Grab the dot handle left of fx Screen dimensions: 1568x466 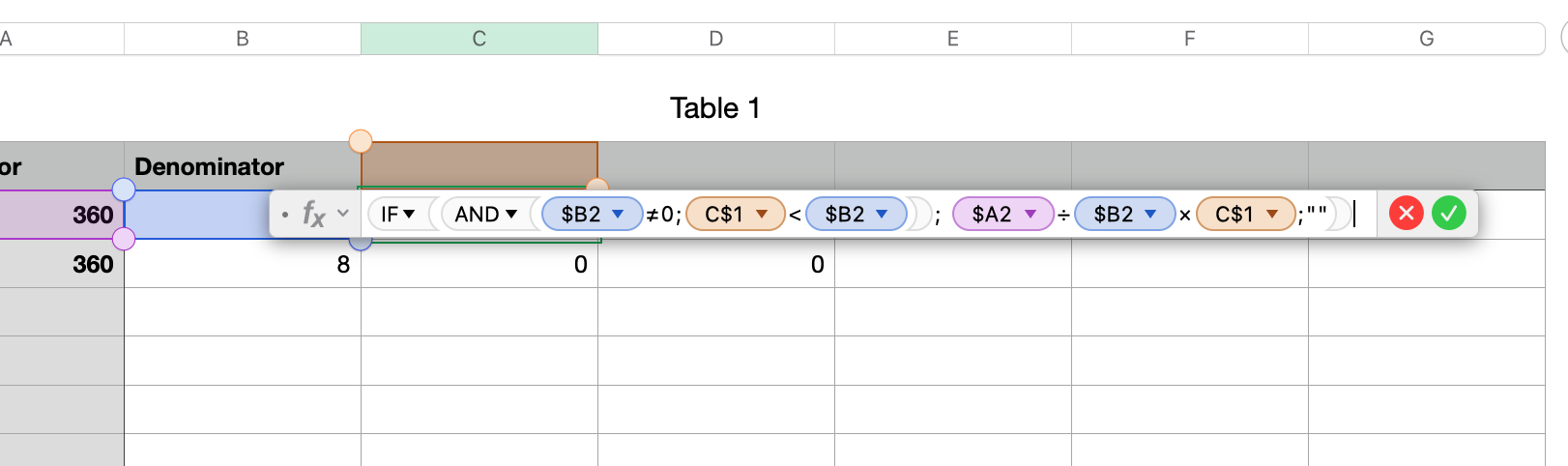[x=285, y=214]
